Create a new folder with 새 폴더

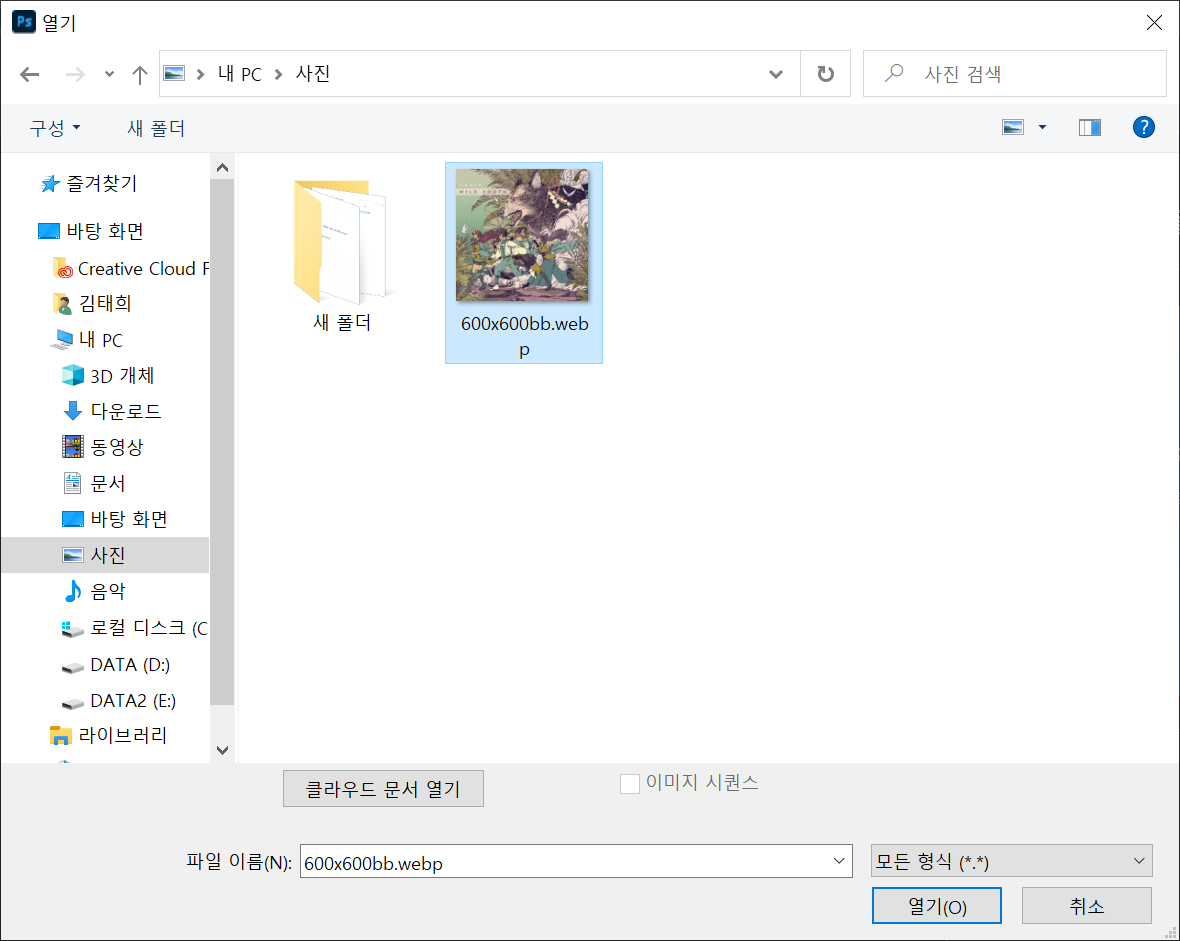tap(156, 128)
